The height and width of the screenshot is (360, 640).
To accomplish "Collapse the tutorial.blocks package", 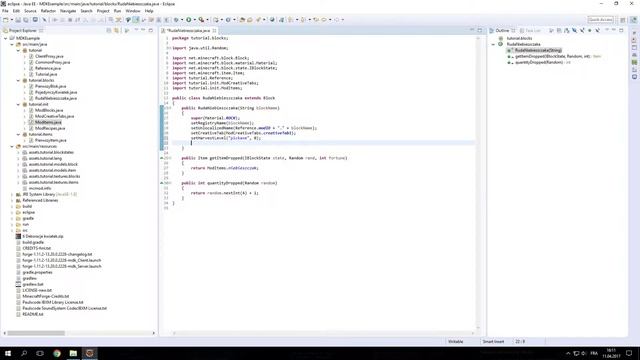I will pyautogui.click(x=18, y=80).
